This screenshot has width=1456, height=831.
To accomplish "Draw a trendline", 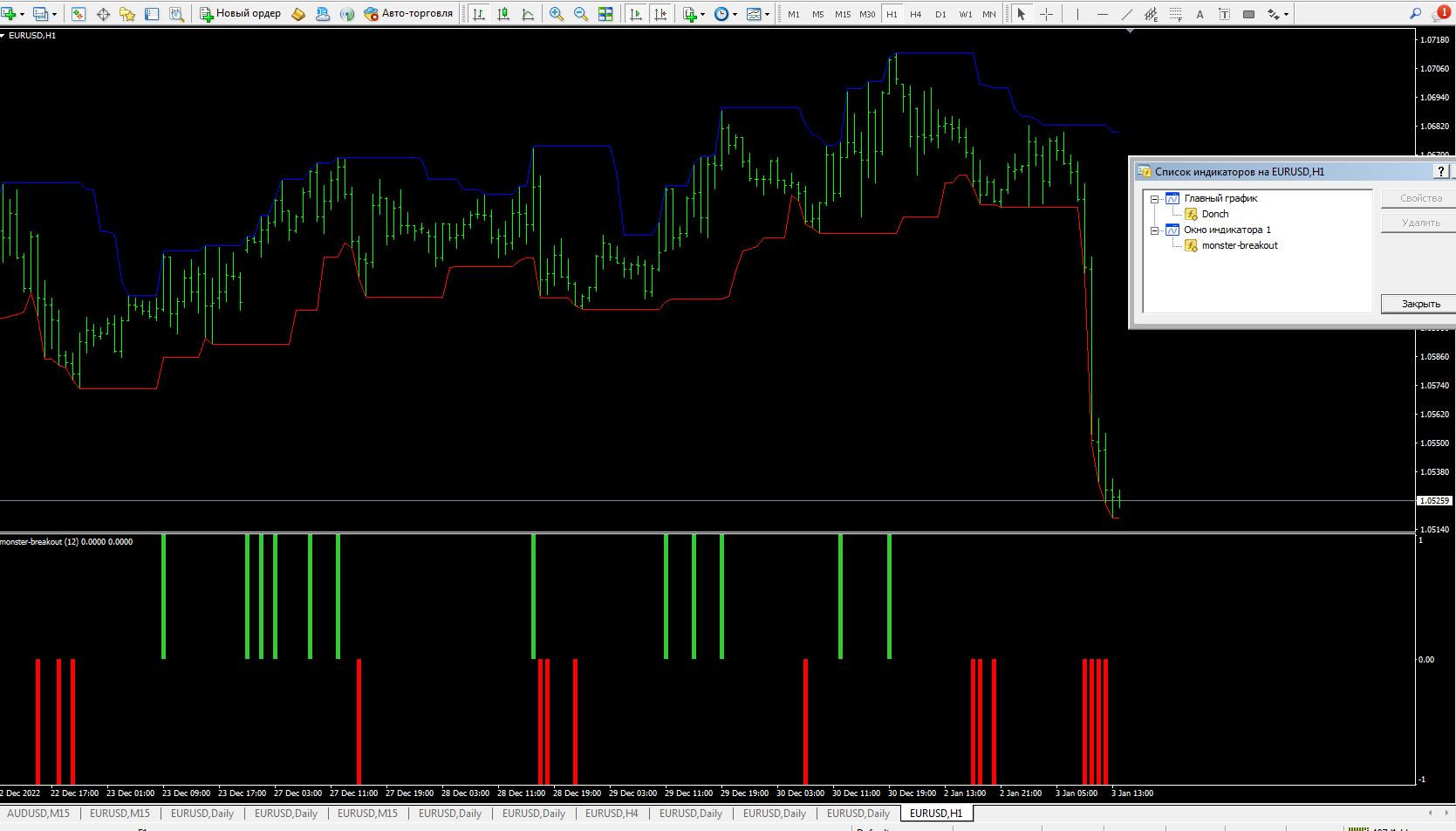I will [1126, 14].
